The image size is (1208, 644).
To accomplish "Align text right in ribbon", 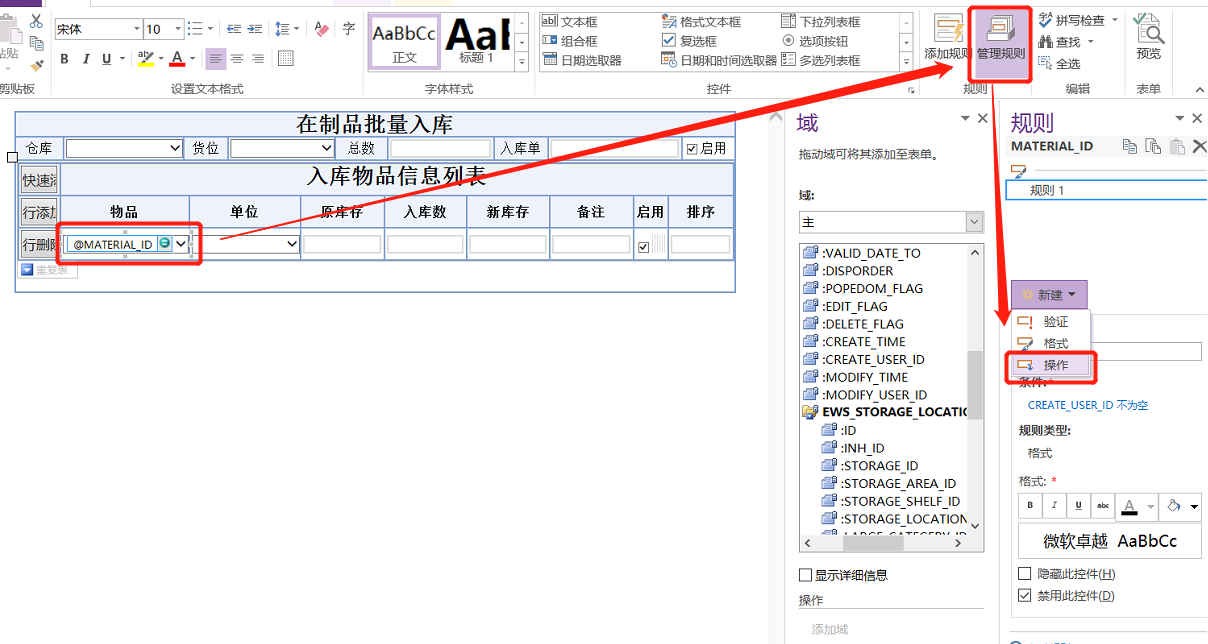I will click(258, 59).
